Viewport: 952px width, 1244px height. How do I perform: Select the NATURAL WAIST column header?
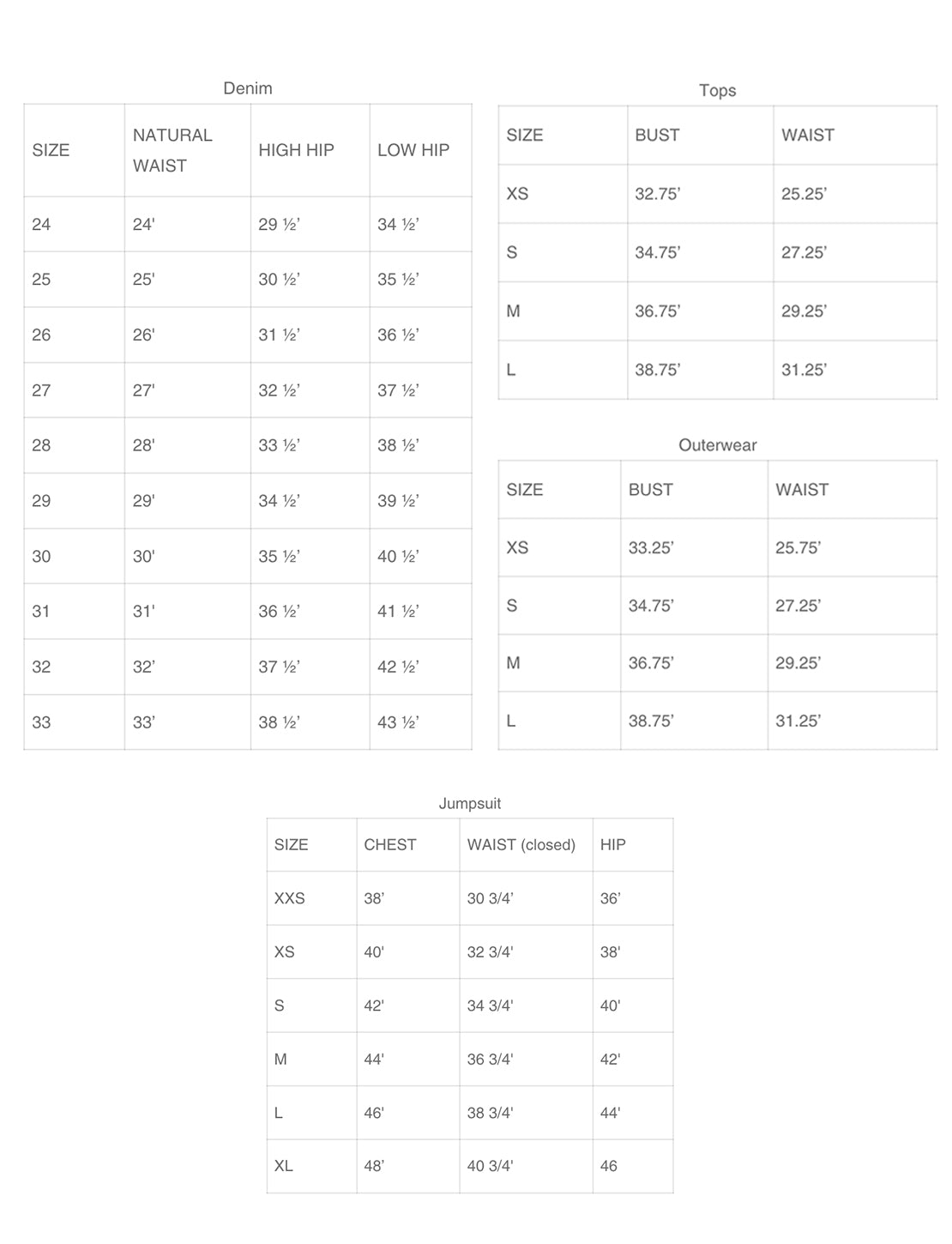tap(172, 150)
